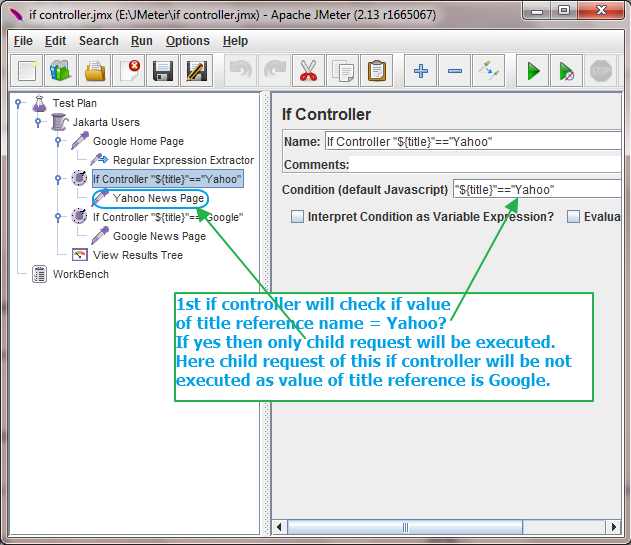Click the scrollbar right arrow
The height and width of the screenshot is (545, 631).
pos(613,527)
